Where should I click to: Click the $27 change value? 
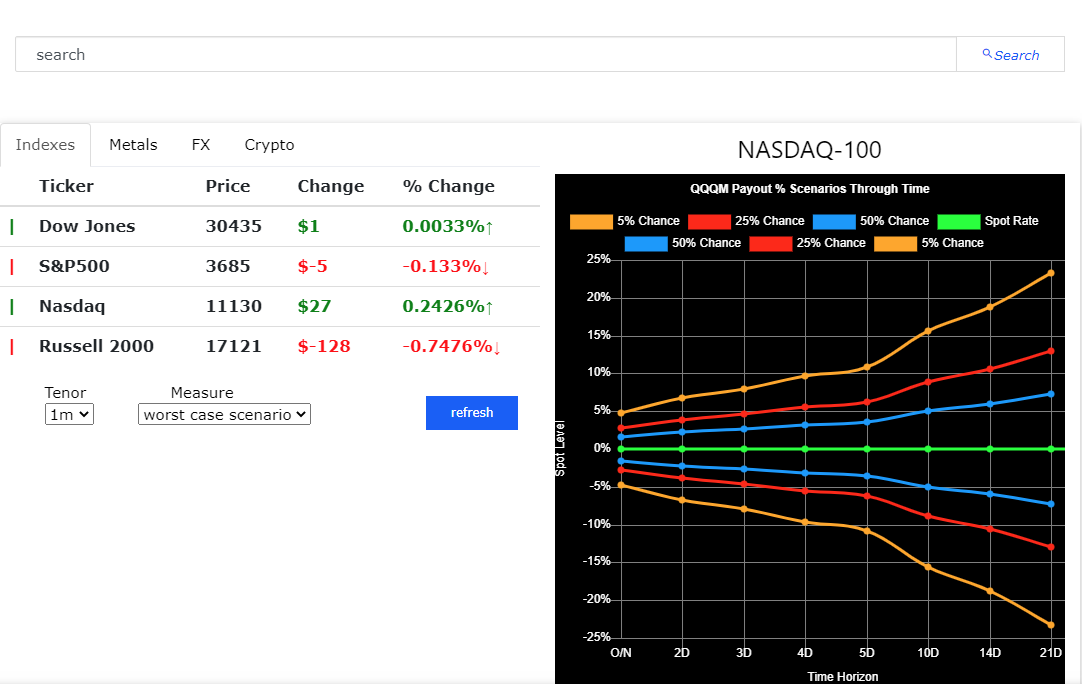click(x=315, y=306)
